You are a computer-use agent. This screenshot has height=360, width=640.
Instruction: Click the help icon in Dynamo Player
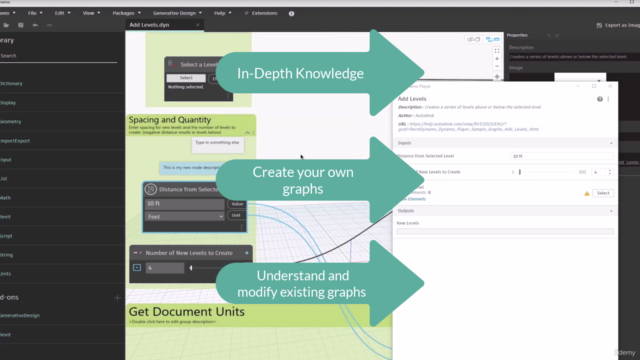(x=600, y=99)
